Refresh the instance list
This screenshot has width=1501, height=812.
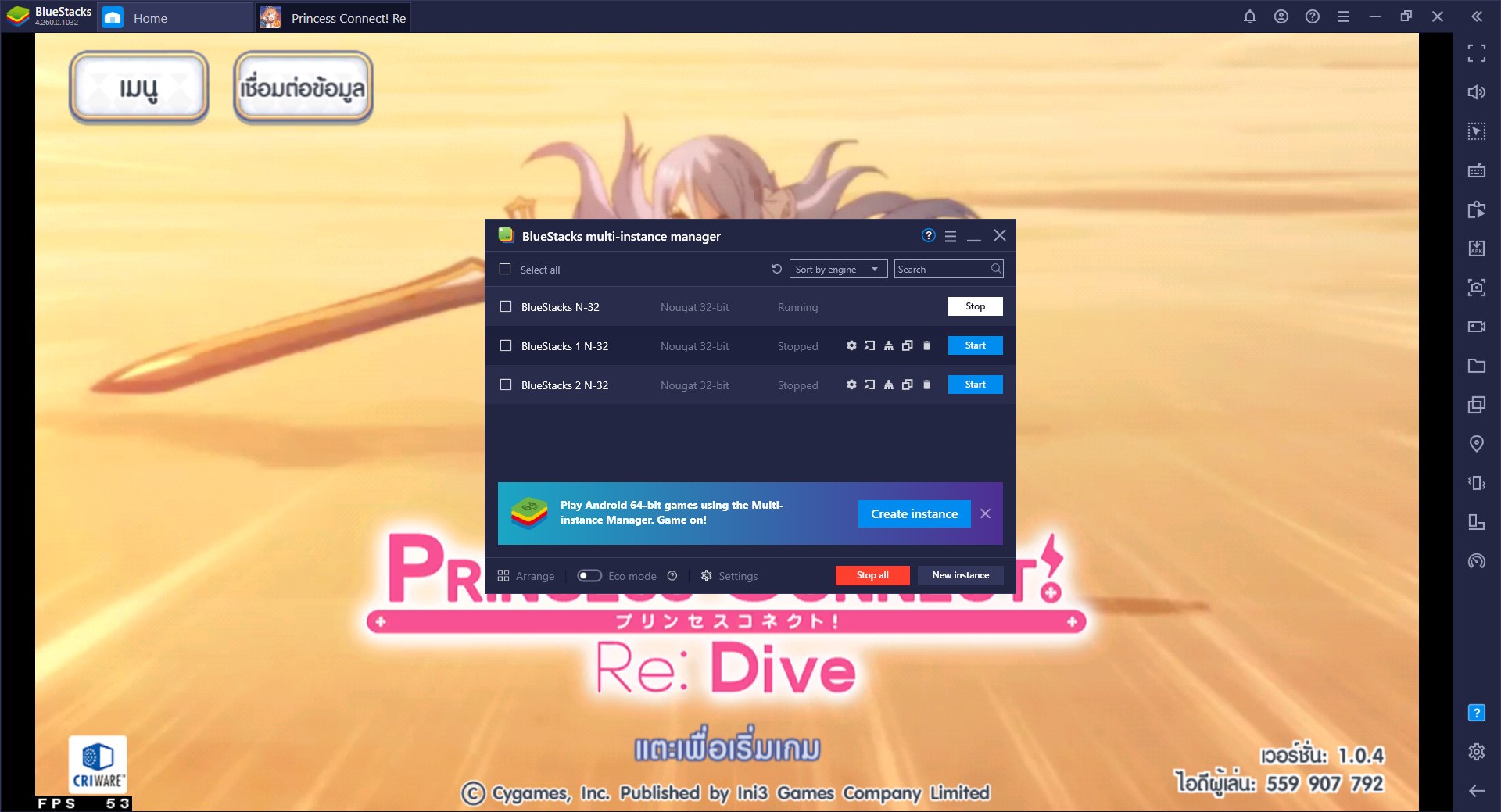coord(776,269)
